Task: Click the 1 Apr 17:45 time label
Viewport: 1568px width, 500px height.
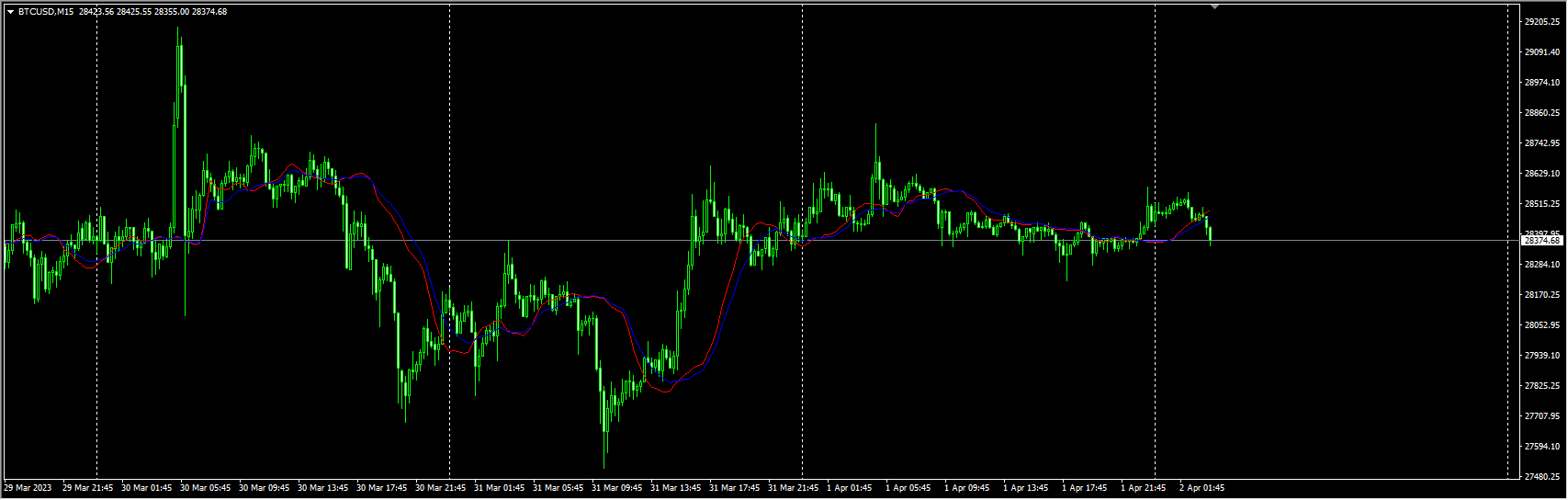Action: pyautogui.click(x=1084, y=488)
